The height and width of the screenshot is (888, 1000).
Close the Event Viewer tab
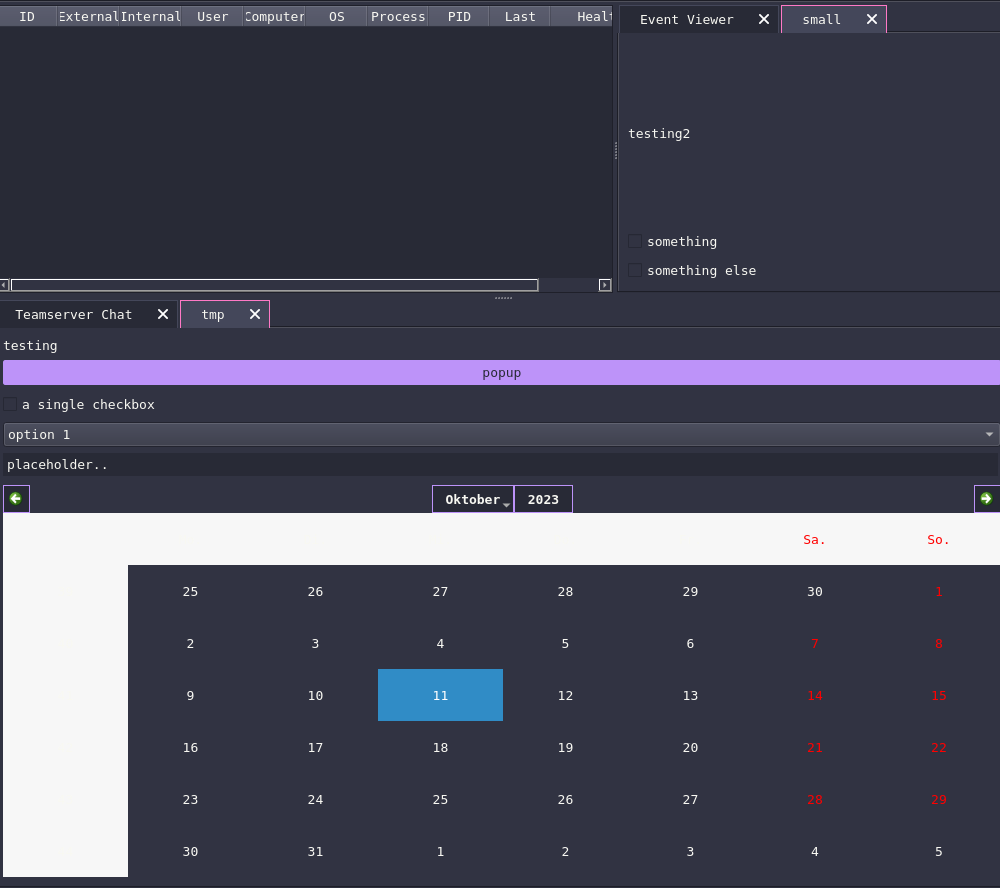pos(764,19)
